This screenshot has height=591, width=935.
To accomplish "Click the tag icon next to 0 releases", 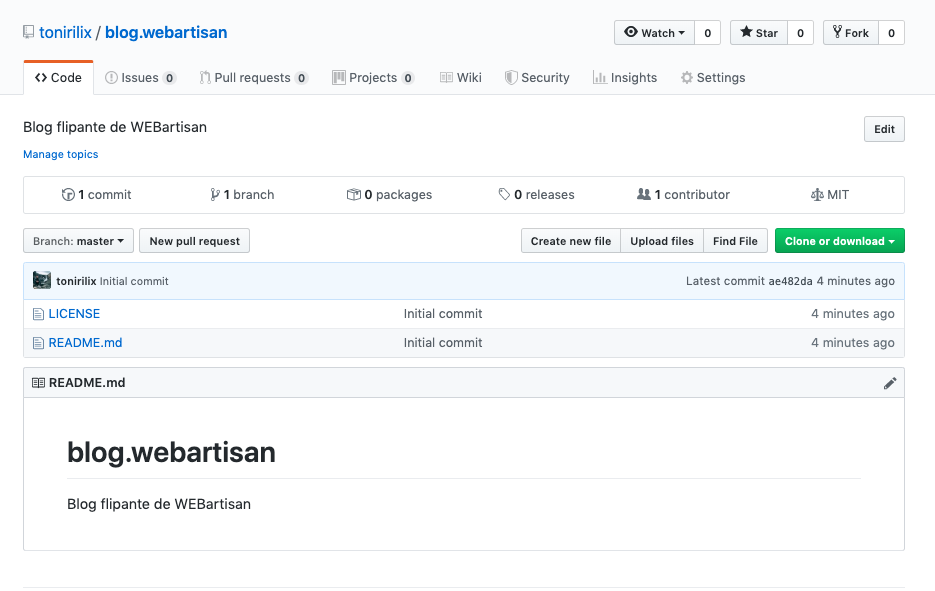I will point(504,194).
